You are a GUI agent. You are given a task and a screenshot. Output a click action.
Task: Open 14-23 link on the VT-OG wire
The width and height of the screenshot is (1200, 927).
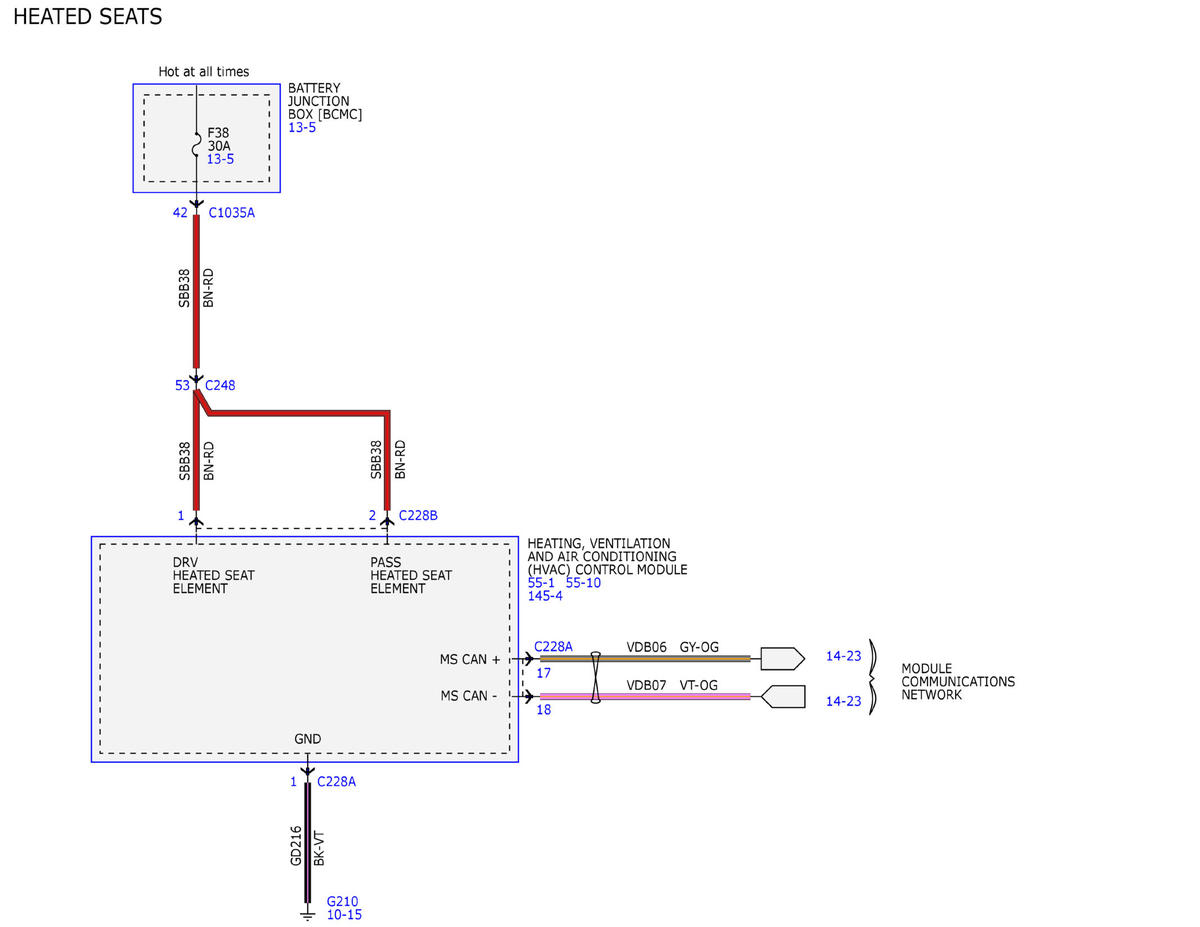tap(843, 702)
